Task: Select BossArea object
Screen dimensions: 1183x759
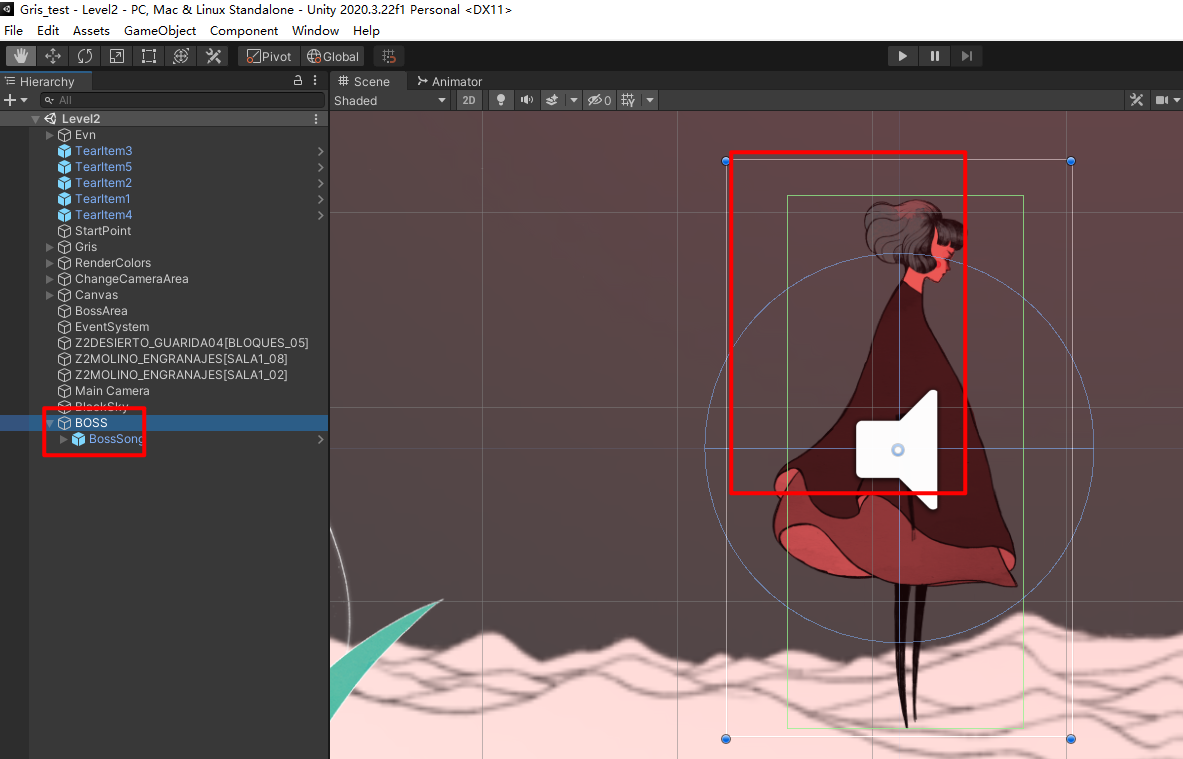Action: point(101,311)
